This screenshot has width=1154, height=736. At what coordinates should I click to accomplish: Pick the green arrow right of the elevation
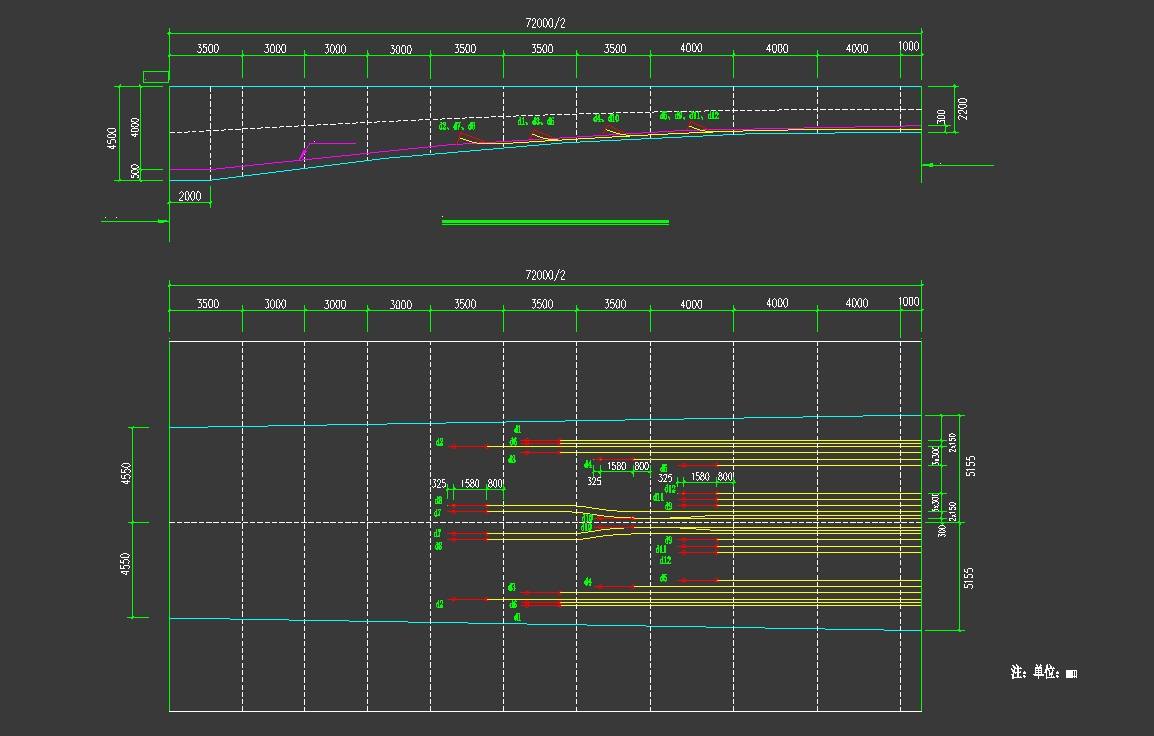[958, 165]
